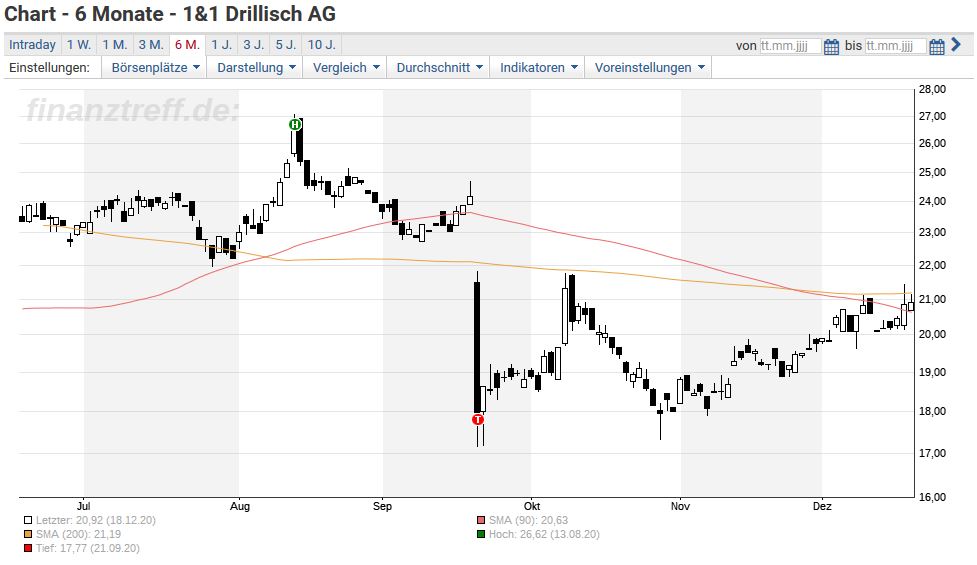Select the 1 J. timeframe tab

pyautogui.click(x=221, y=45)
